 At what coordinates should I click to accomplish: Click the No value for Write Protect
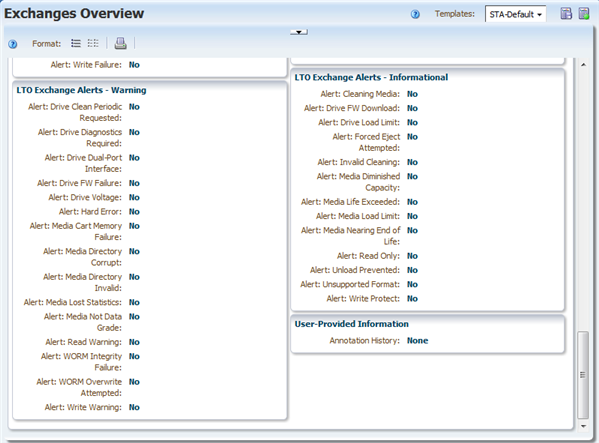[x=412, y=299]
